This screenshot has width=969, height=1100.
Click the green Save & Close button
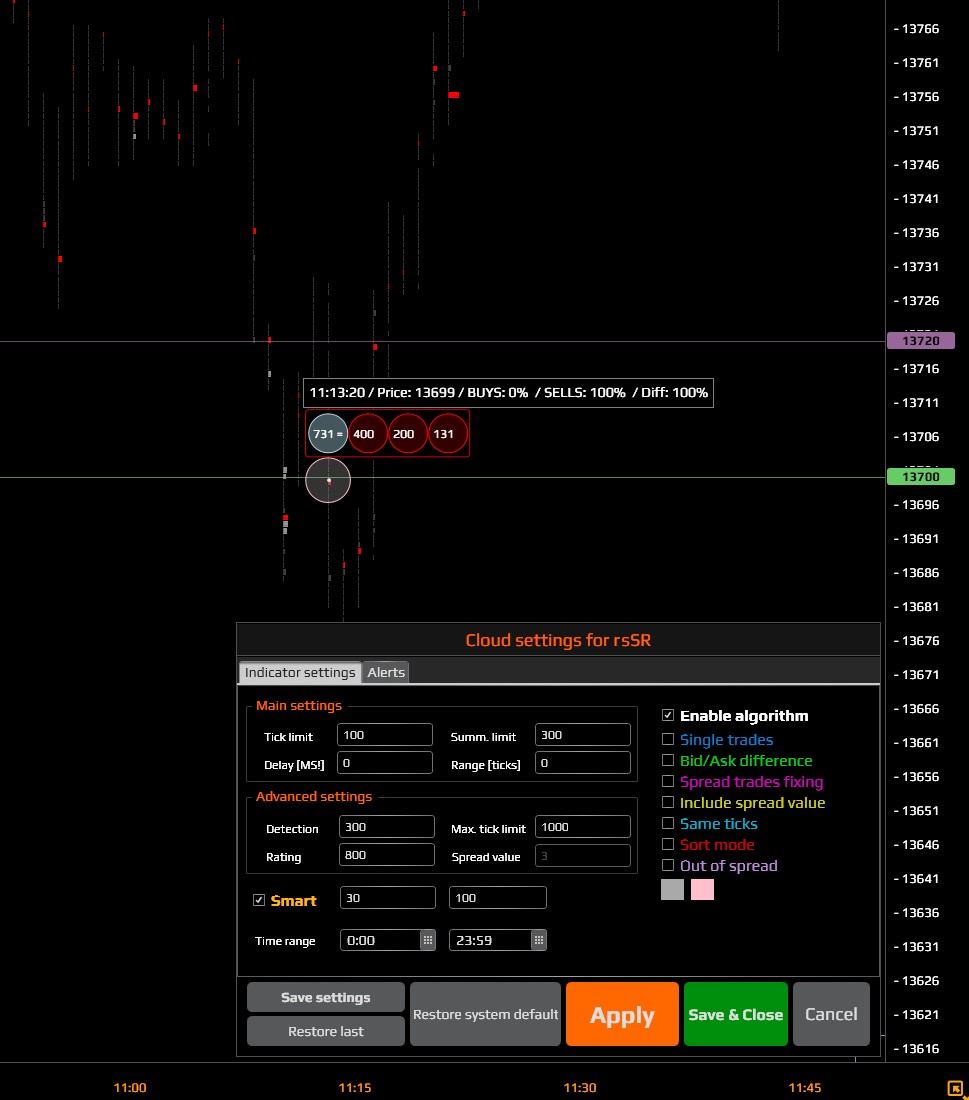coord(735,1014)
